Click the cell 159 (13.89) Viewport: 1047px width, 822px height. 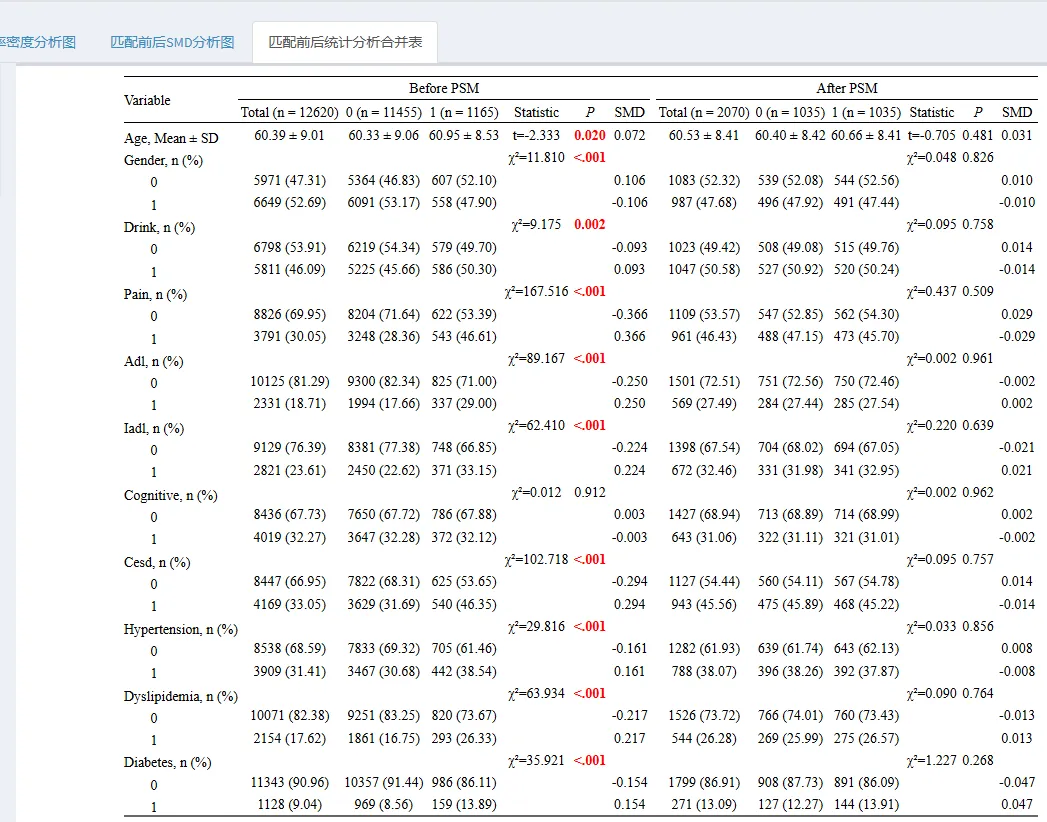tap(464, 805)
